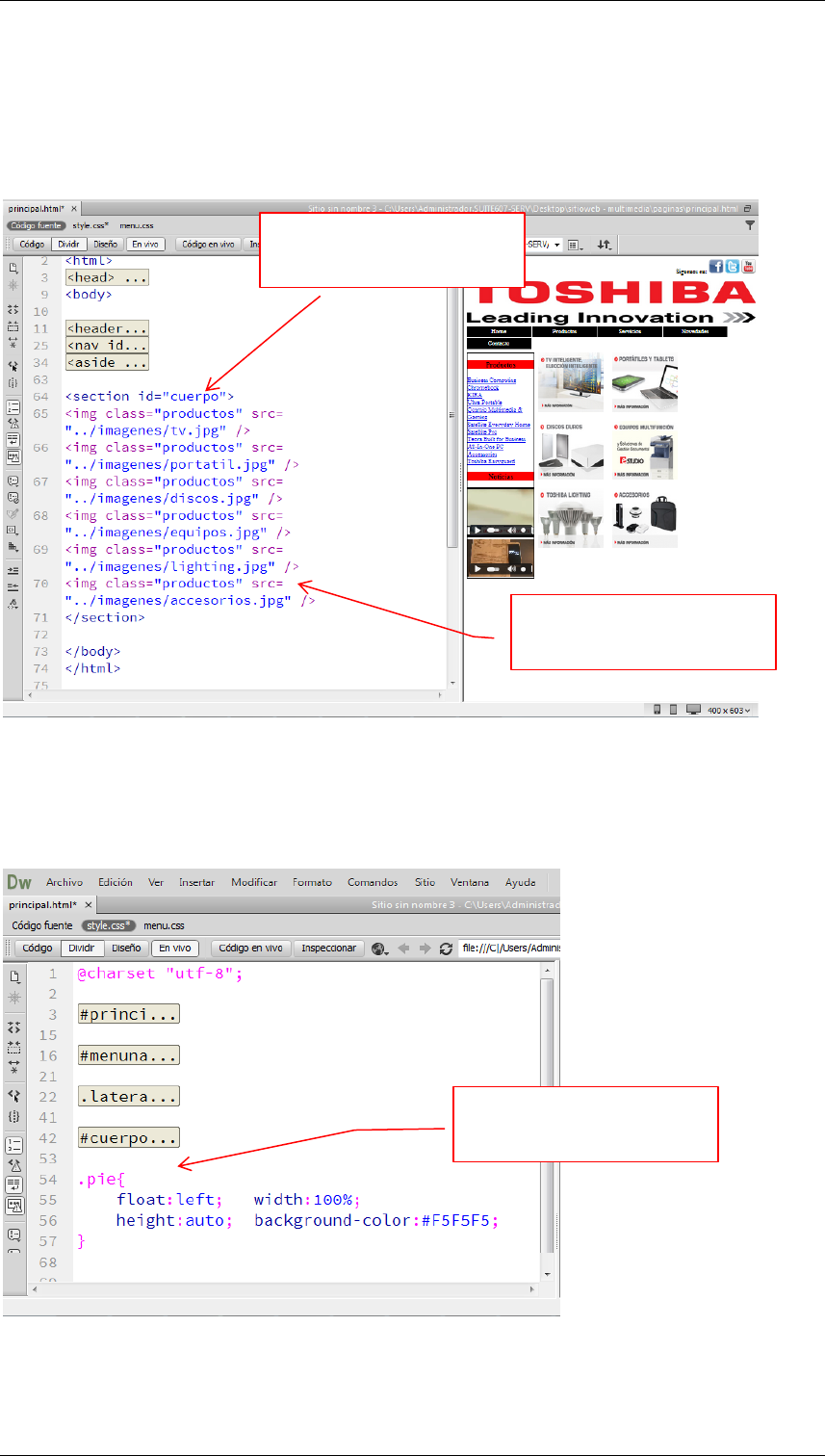Open the Archivo menu
Screen dimensions: 825x1456
point(64,882)
